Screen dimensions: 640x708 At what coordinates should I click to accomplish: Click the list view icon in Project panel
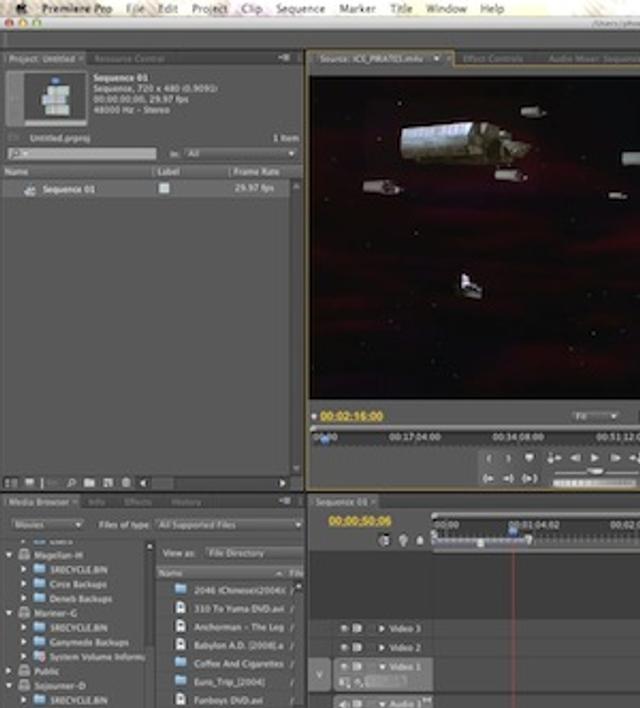tap(11, 483)
